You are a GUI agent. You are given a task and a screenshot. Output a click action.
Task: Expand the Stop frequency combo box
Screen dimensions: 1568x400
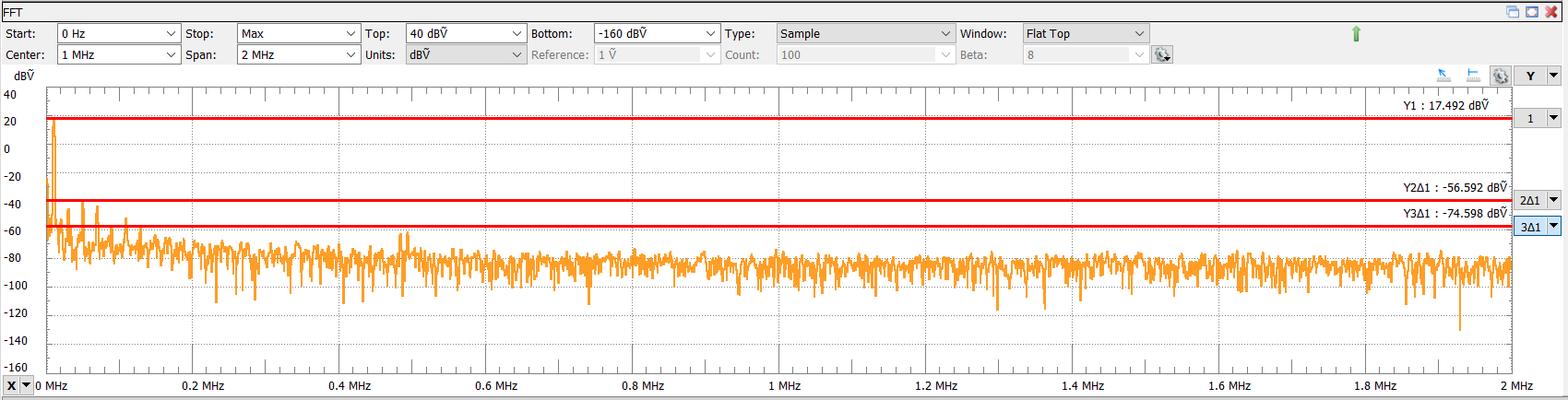click(x=350, y=34)
